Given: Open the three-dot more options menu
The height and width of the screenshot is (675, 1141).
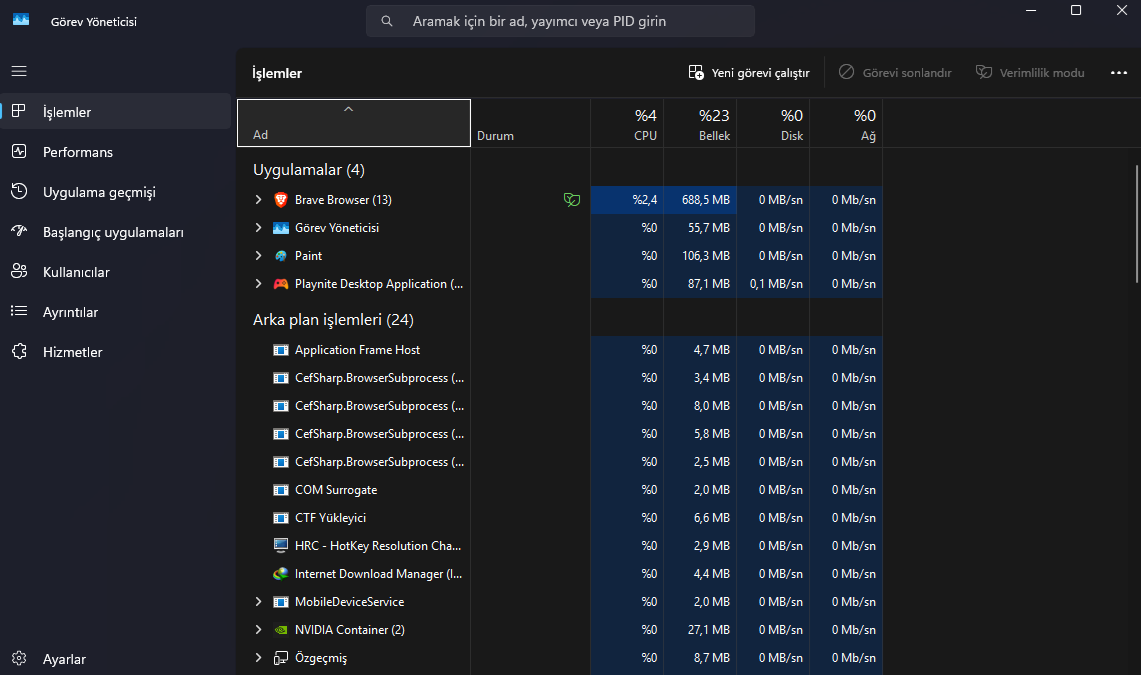Looking at the screenshot, I should pyautogui.click(x=1118, y=73).
